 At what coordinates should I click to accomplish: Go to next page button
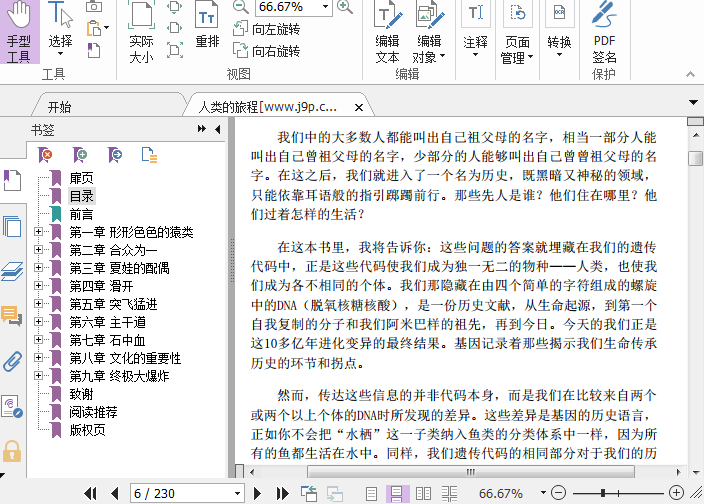click(x=257, y=494)
